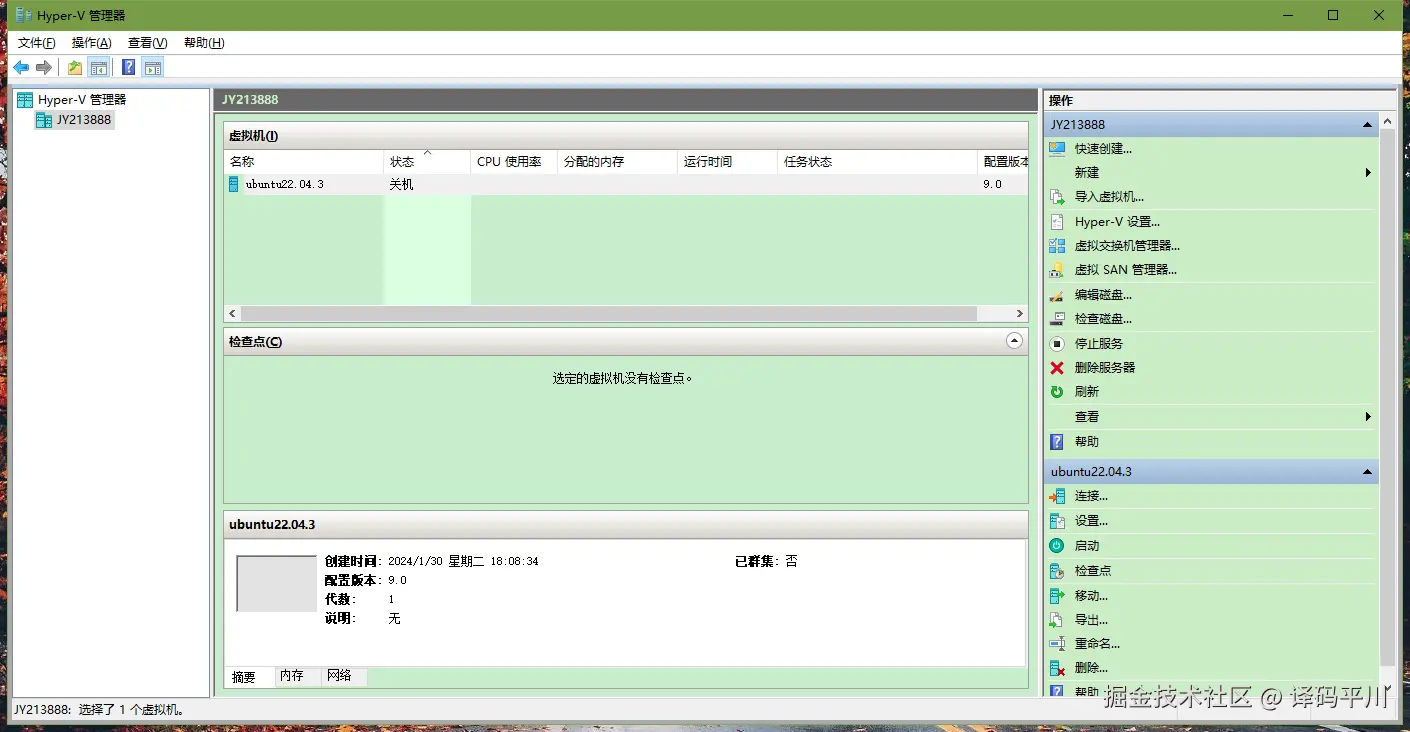Image resolution: width=1410 pixels, height=732 pixels.
Task: Click the 导出 export icon
Action: [1057, 620]
